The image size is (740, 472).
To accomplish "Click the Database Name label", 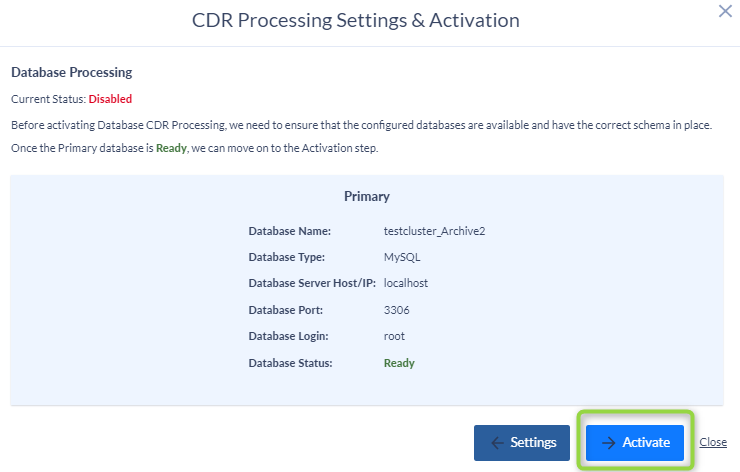I will [290, 231].
